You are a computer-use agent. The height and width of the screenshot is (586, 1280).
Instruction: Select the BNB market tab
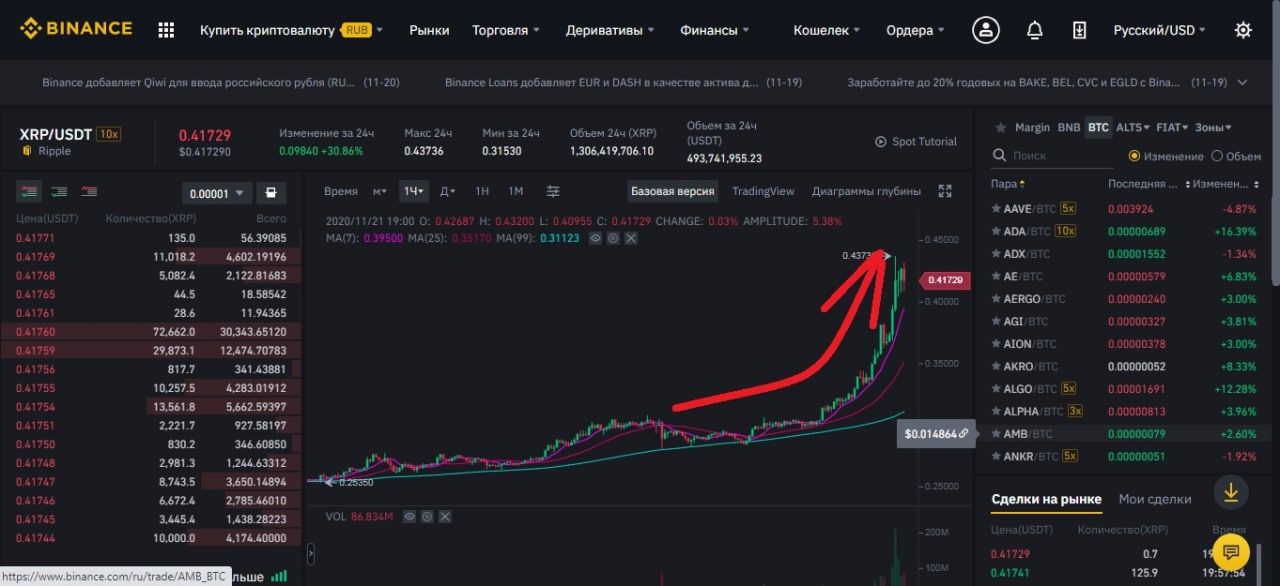coord(1069,127)
